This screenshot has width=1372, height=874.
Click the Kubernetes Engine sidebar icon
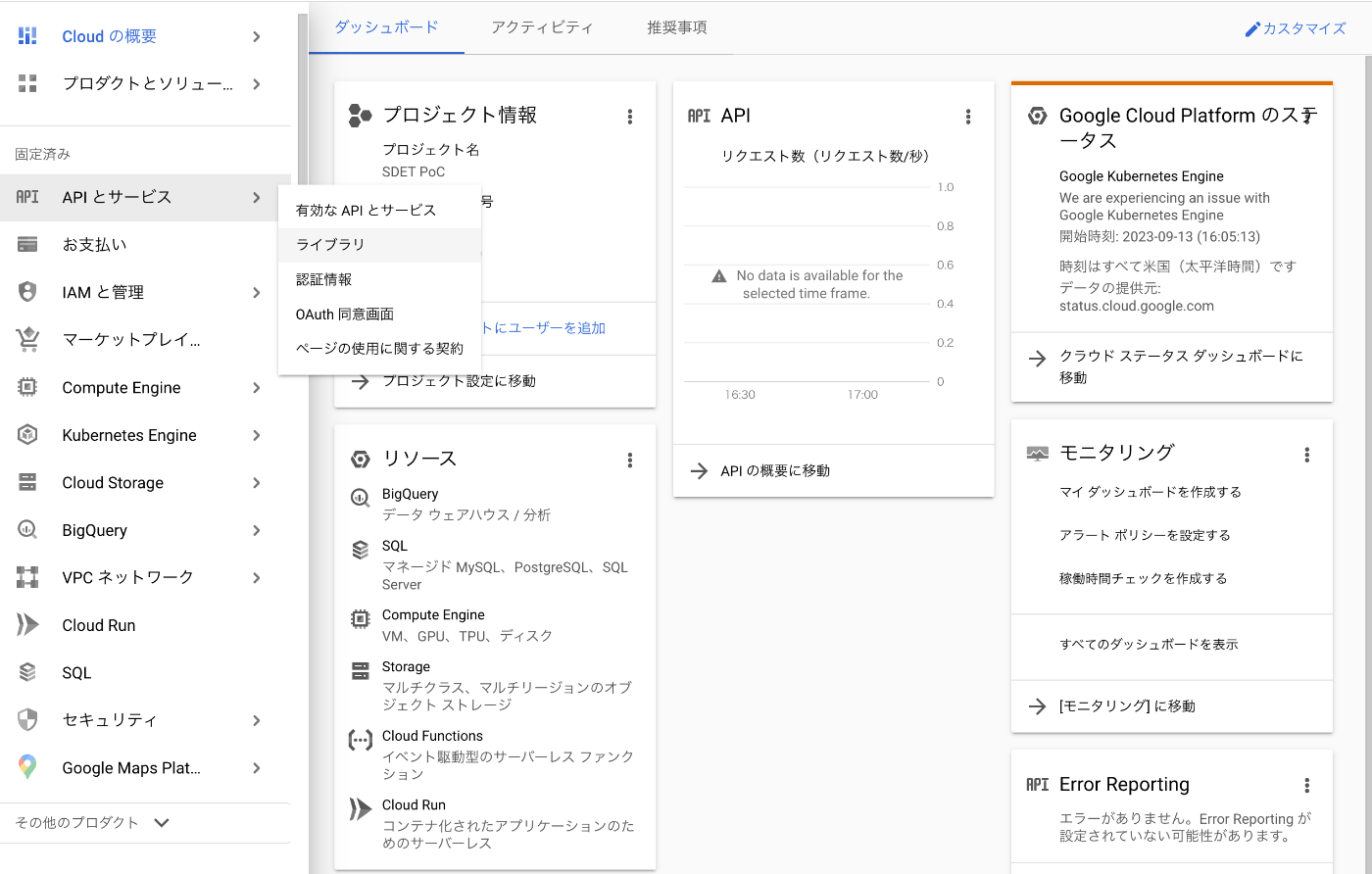click(27, 435)
